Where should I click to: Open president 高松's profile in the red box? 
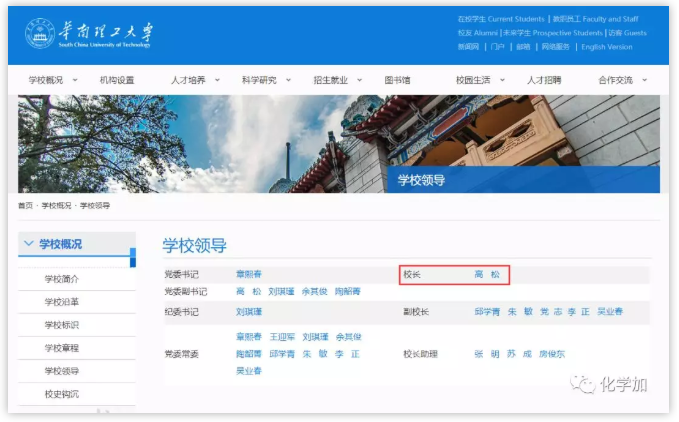[x=486, y=274]
